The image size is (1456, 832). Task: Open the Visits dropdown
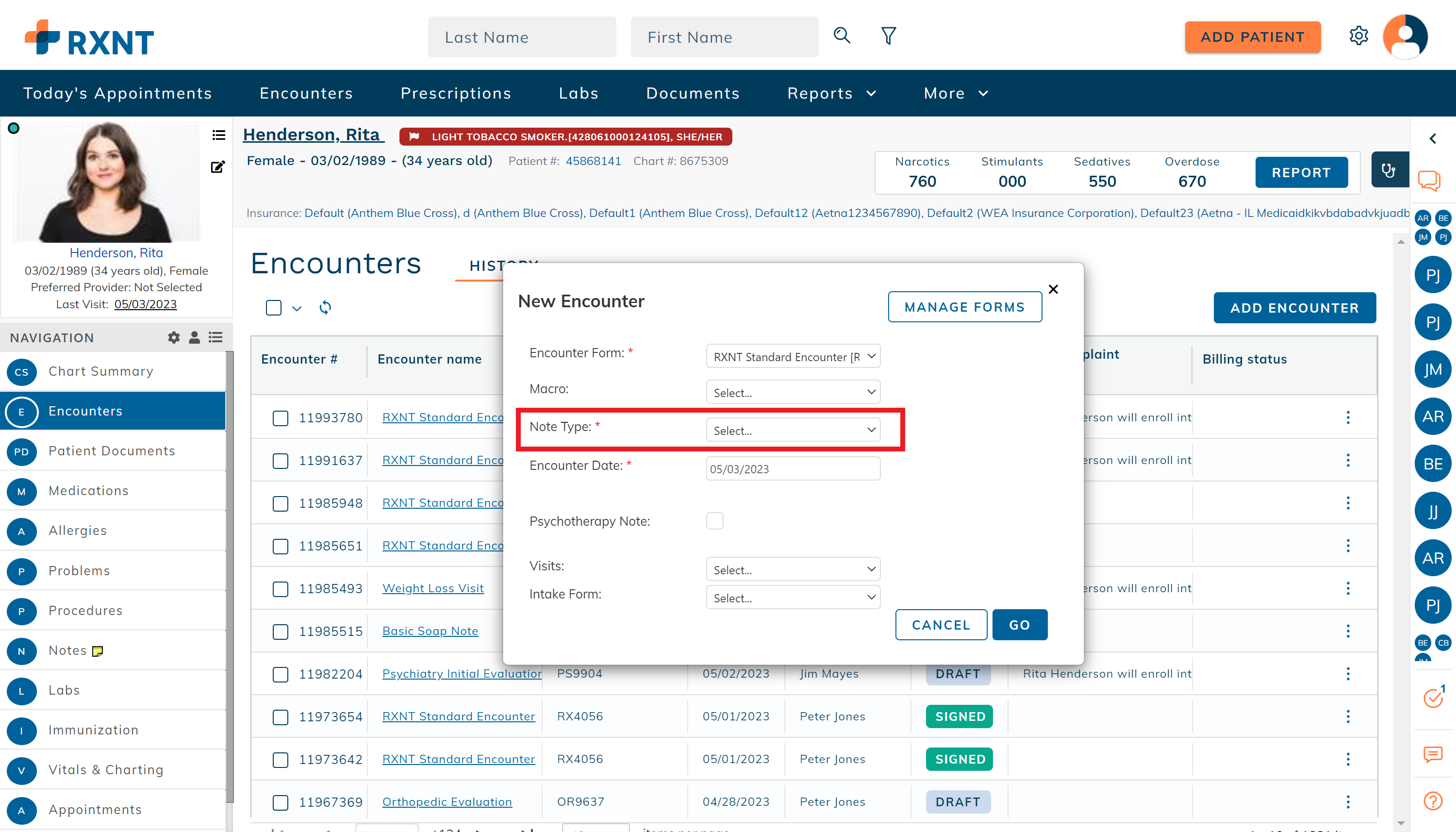tap(793, 569)
